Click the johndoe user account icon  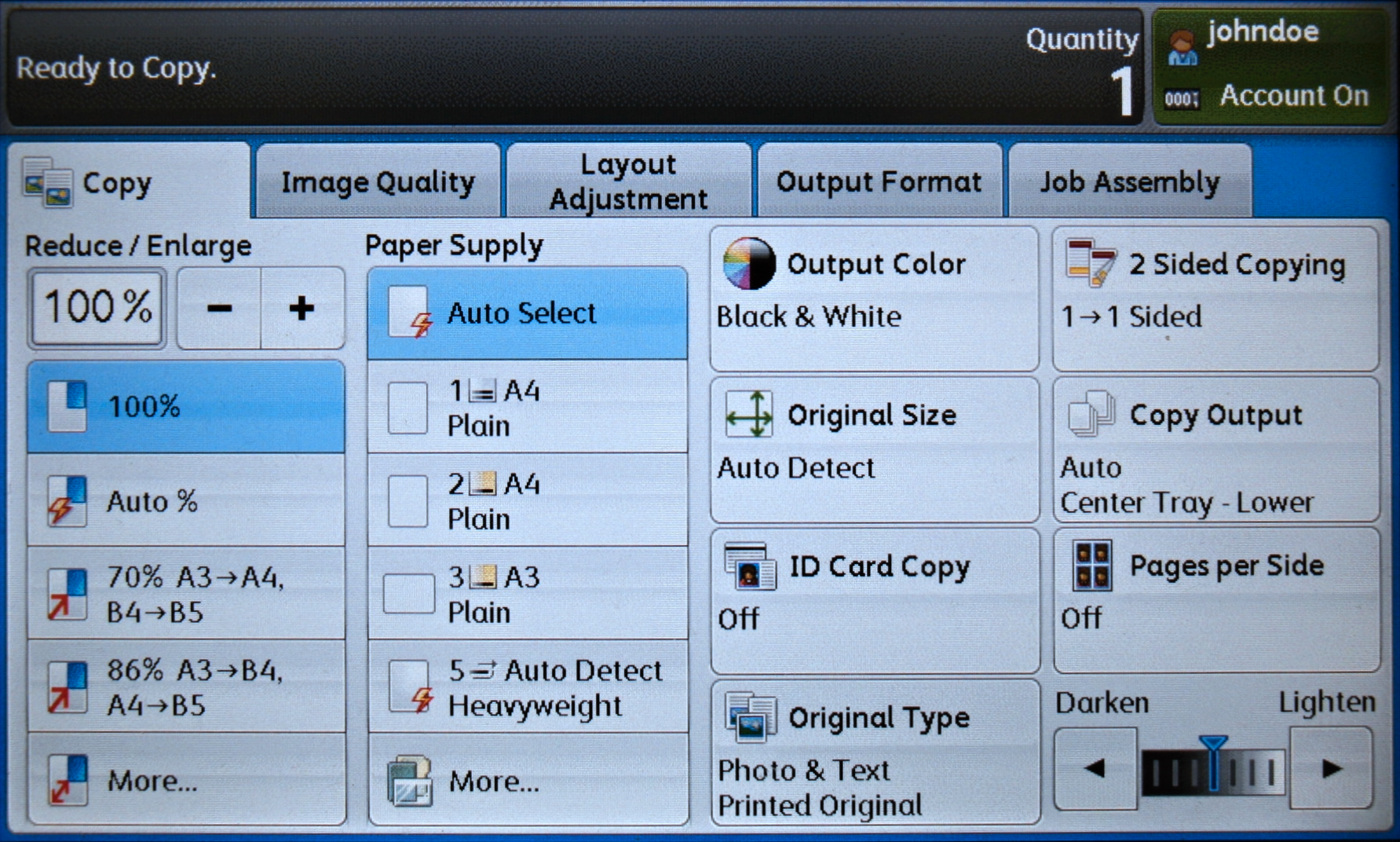[1182, 47]
